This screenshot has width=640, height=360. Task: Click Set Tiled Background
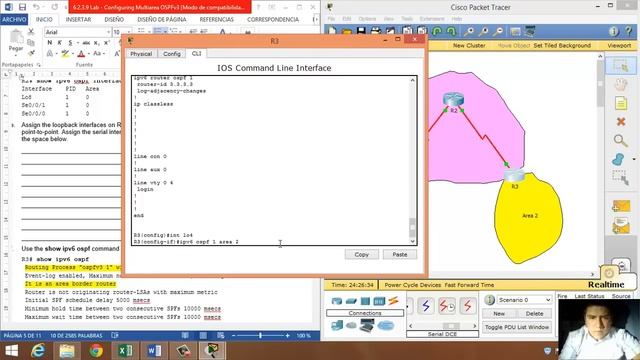562,46
